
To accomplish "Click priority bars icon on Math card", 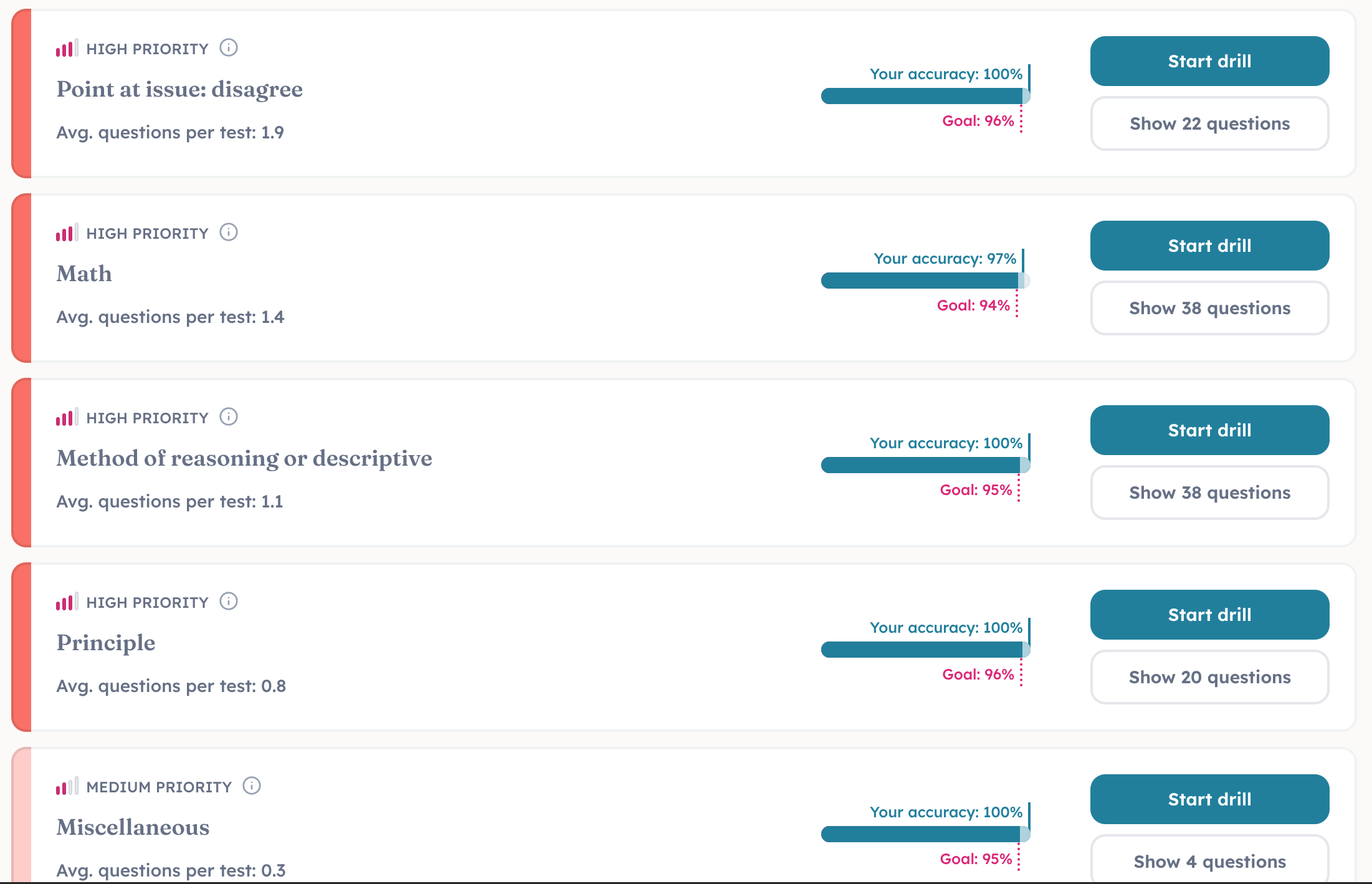I will [67, 233].
